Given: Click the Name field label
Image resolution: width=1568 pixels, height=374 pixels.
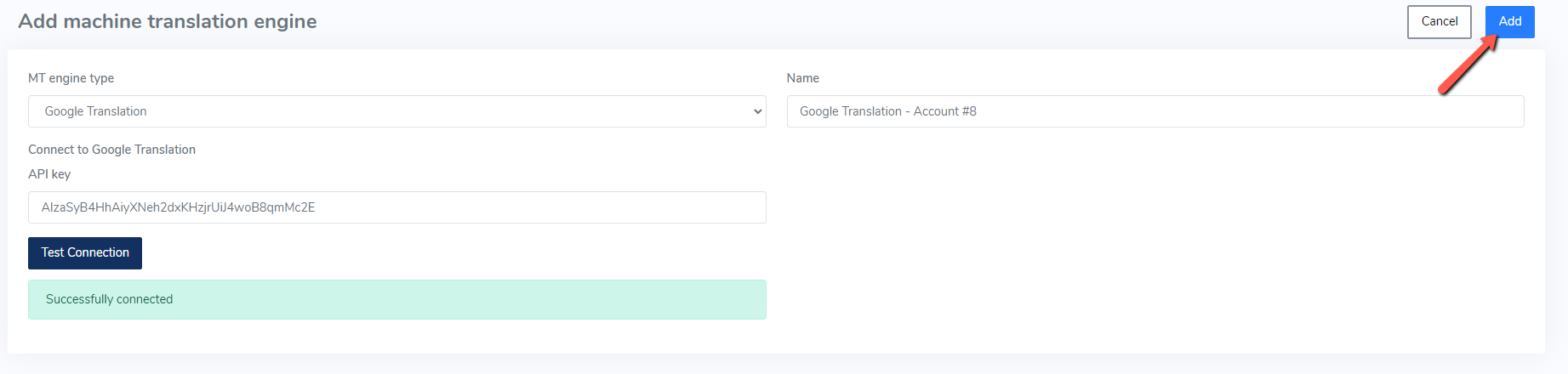Looking at the screenshot, I should click(x=802, y=78).
